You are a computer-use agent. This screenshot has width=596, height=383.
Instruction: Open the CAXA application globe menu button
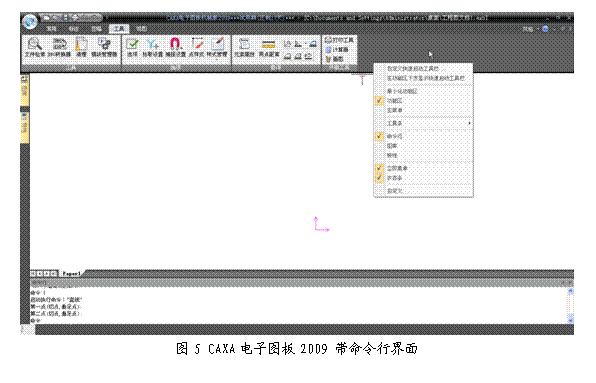[29, 21]
